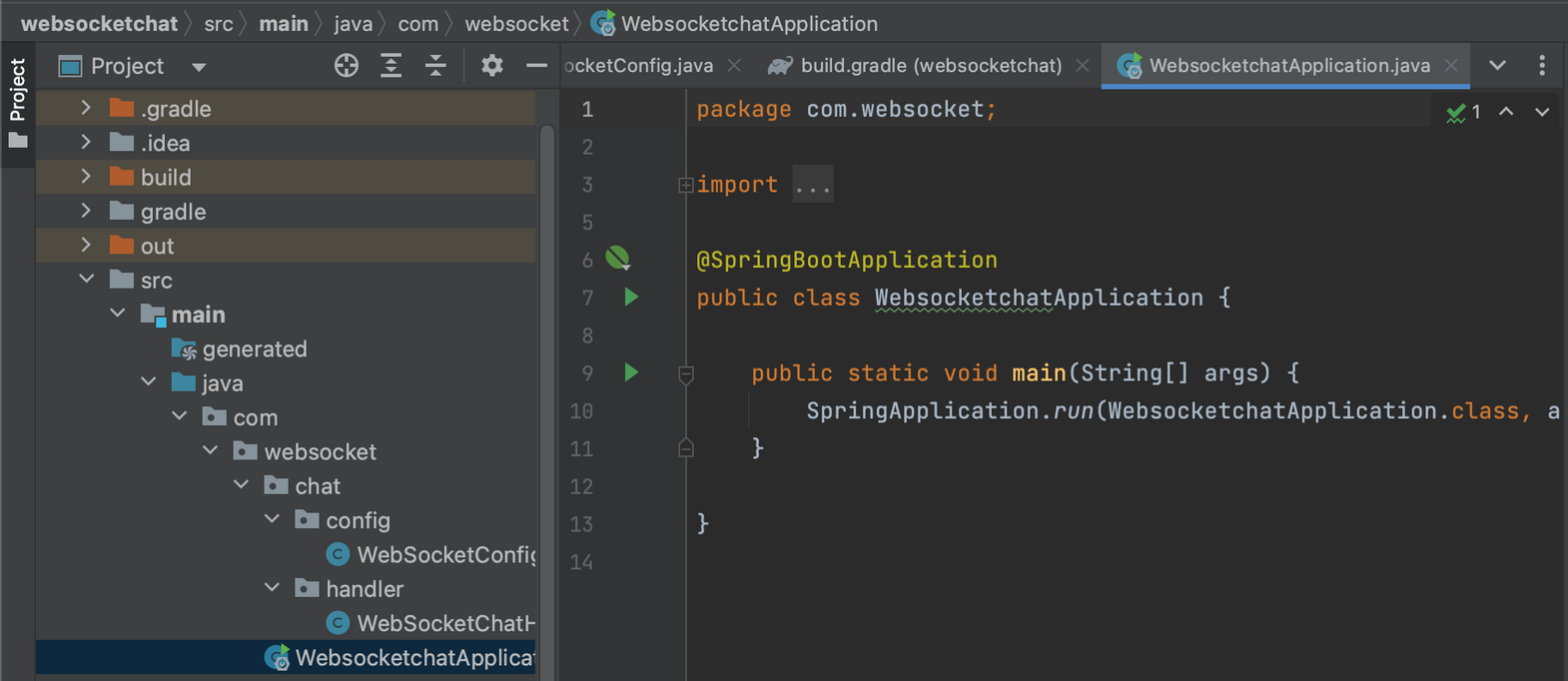The image size is (1568, 681).
Task: Click fold end marker on line 11
Action: [686, 448]
